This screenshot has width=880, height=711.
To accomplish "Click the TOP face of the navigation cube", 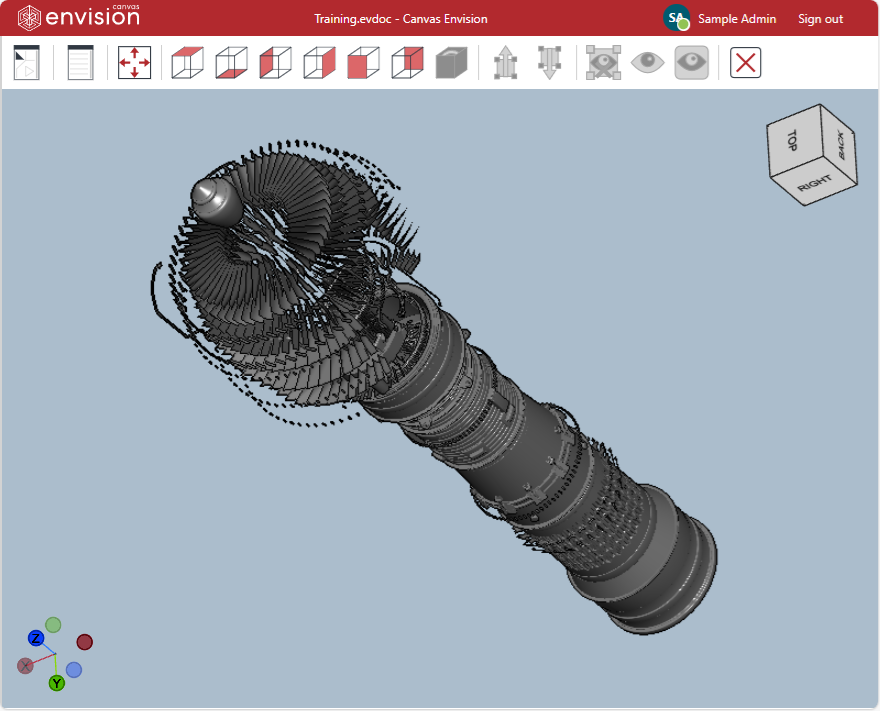I will point(794,139).
